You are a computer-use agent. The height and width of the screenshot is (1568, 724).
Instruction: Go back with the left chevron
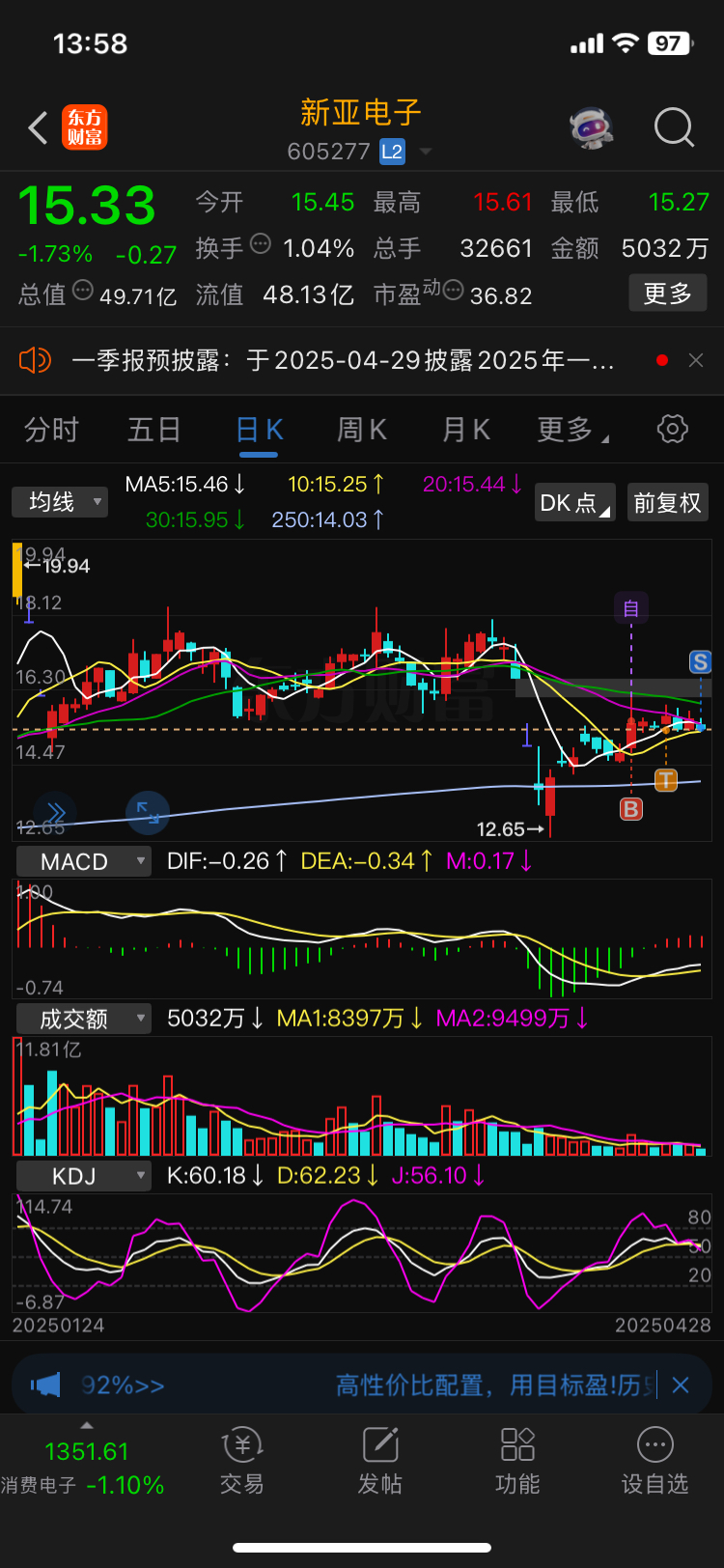pos(38,127)
